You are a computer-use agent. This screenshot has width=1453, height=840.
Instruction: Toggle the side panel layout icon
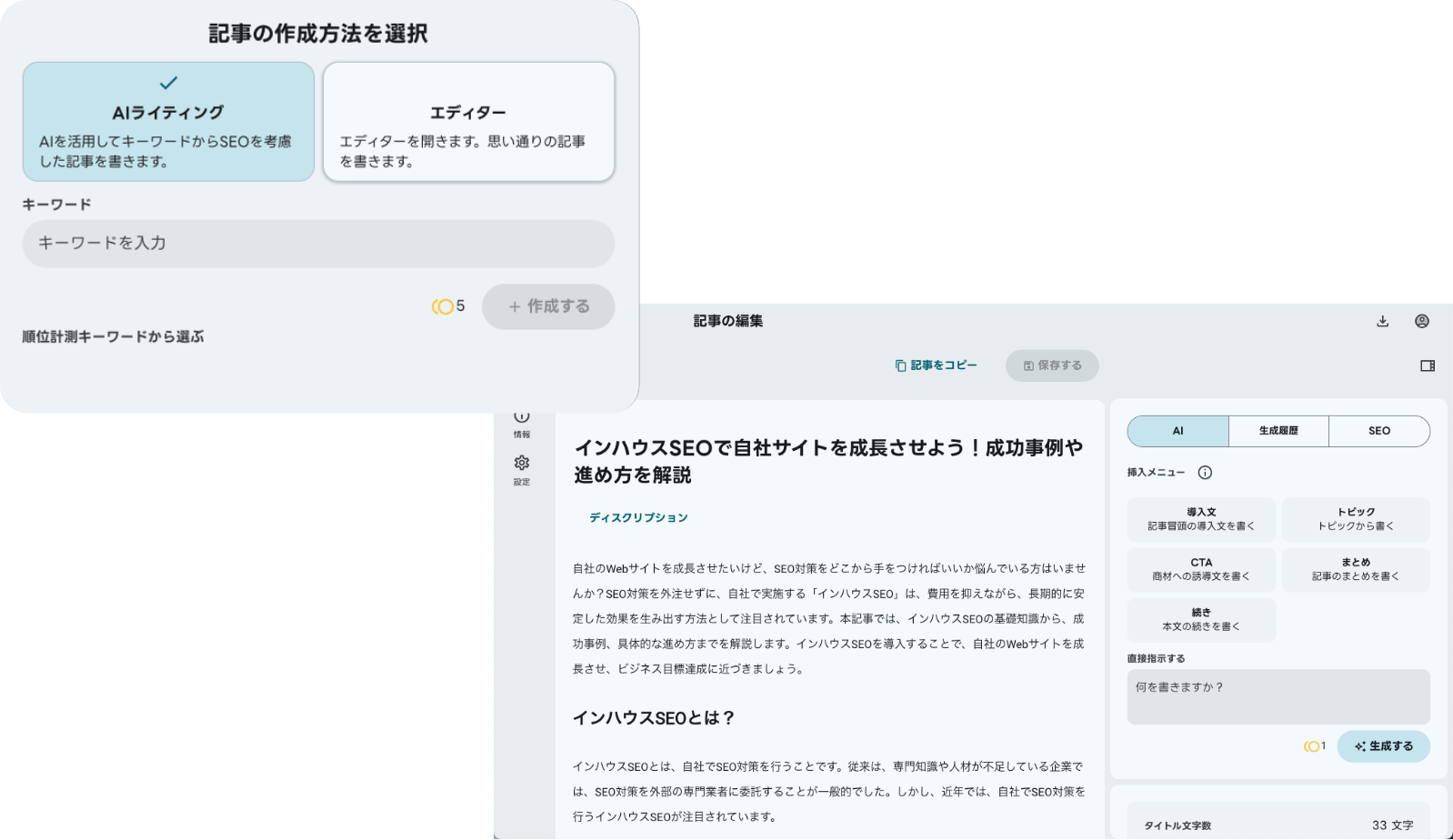tap(1428, 365)
